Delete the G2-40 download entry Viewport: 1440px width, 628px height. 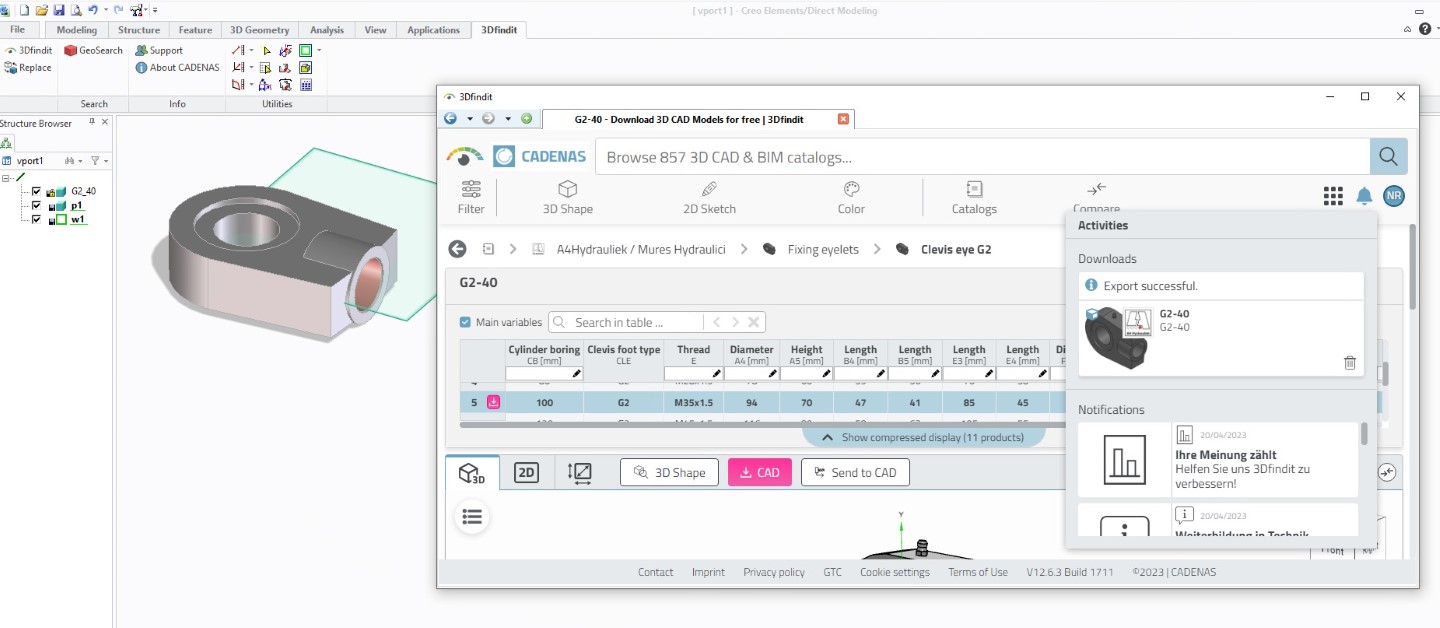click(x=1350, y=363)
